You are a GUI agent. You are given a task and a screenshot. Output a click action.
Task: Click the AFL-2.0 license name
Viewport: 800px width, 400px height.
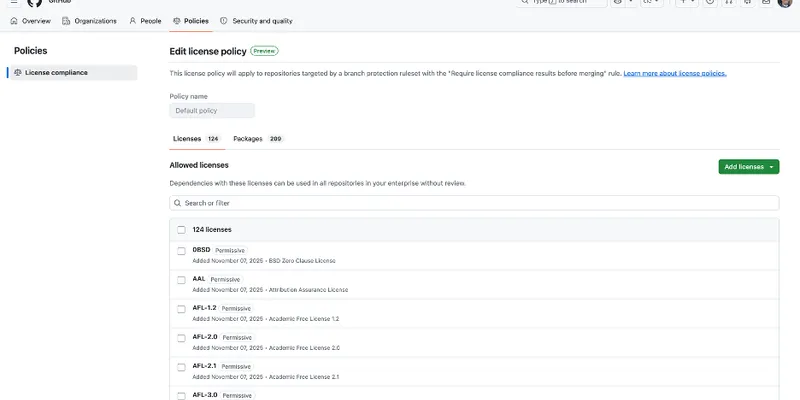click(x=205, y=337)
